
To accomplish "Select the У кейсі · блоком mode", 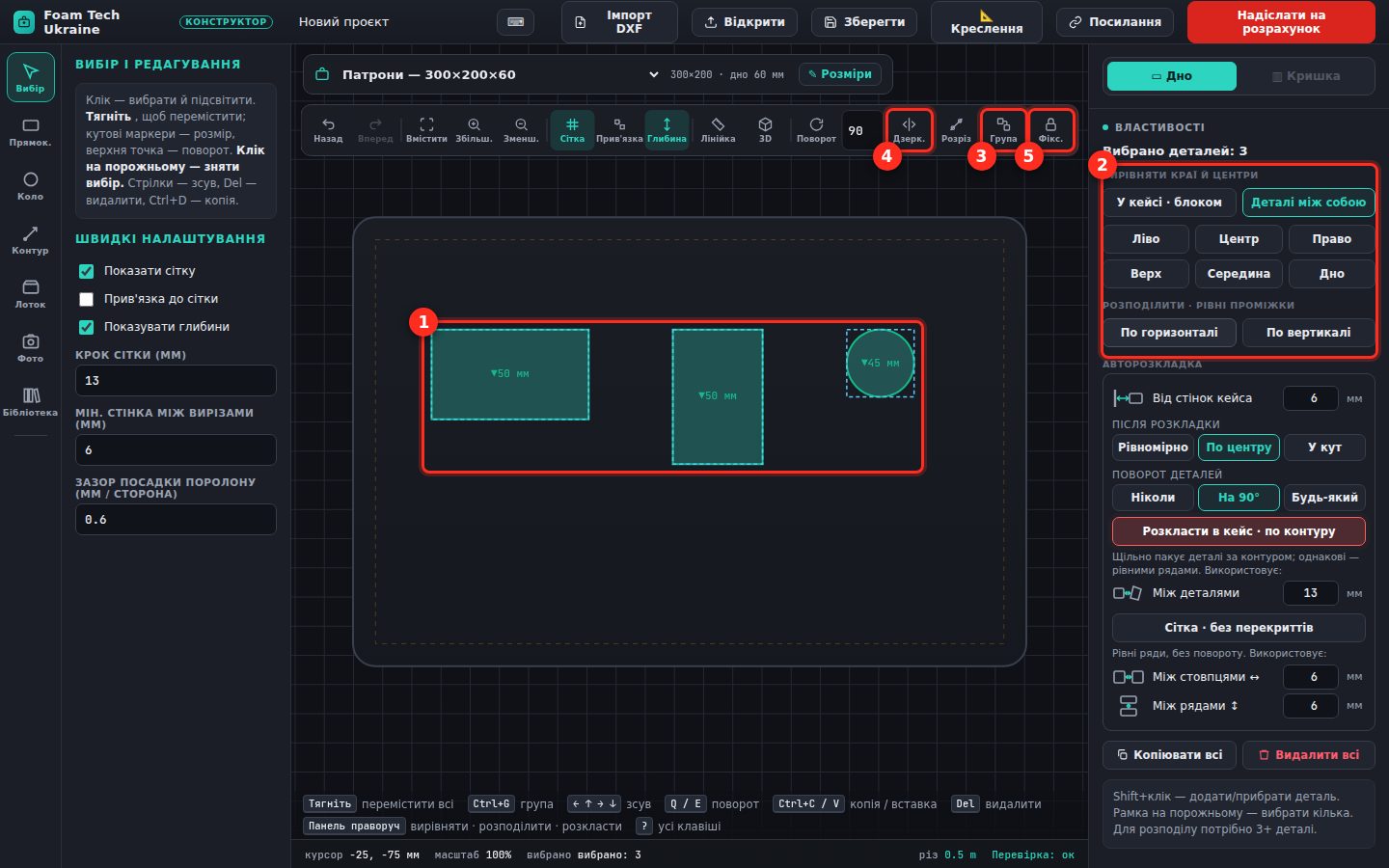I will click(x=1169, y=203).
